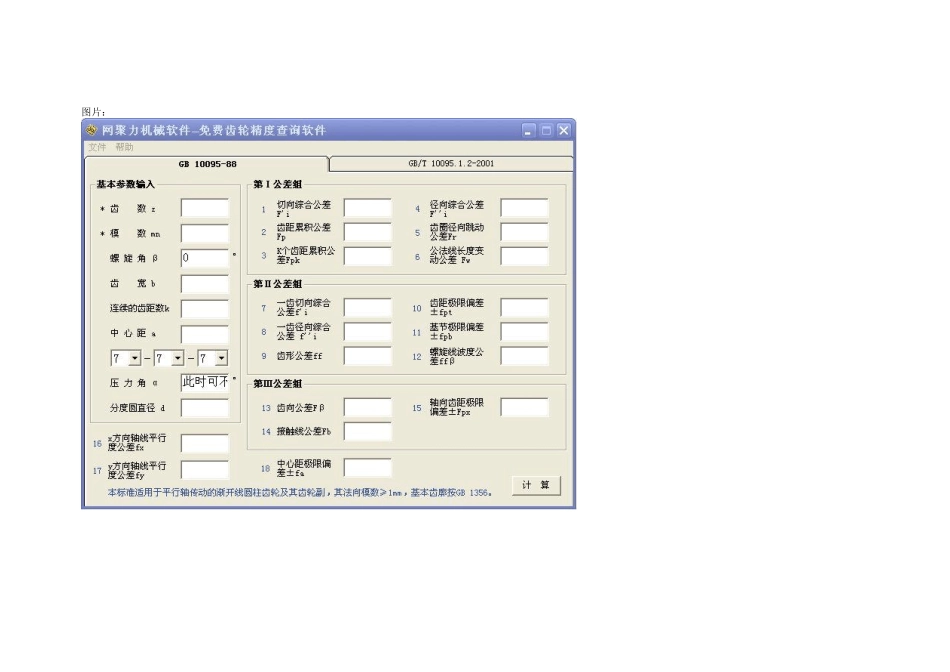
Task: Expand the first accuracy grade dropdown
Action: coord(135,359)
